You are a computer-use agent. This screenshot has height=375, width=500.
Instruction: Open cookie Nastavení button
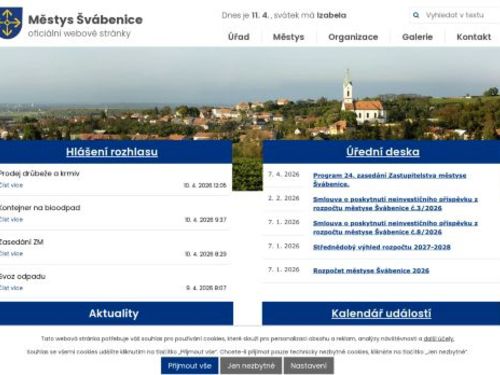point(309,366)
